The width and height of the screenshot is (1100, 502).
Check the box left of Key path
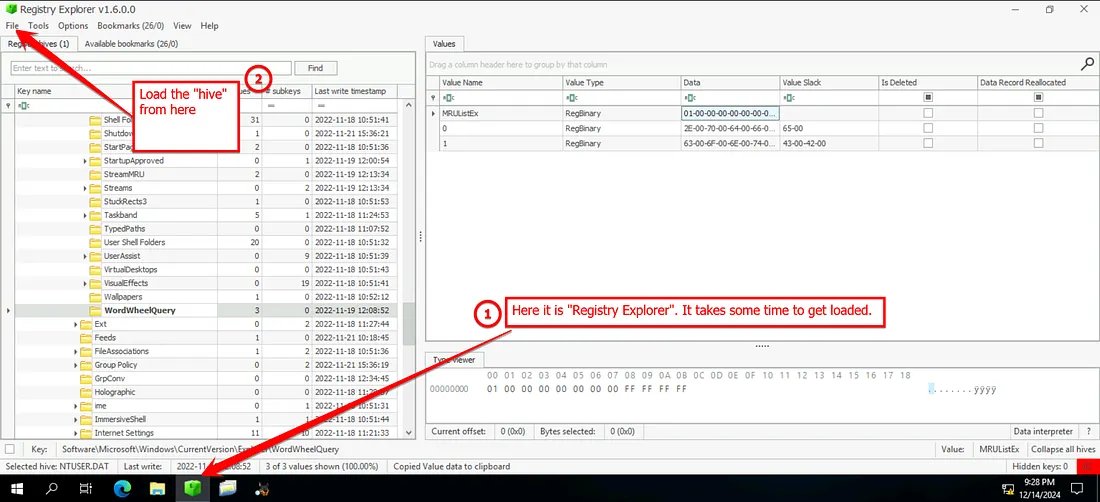point(10,450)
